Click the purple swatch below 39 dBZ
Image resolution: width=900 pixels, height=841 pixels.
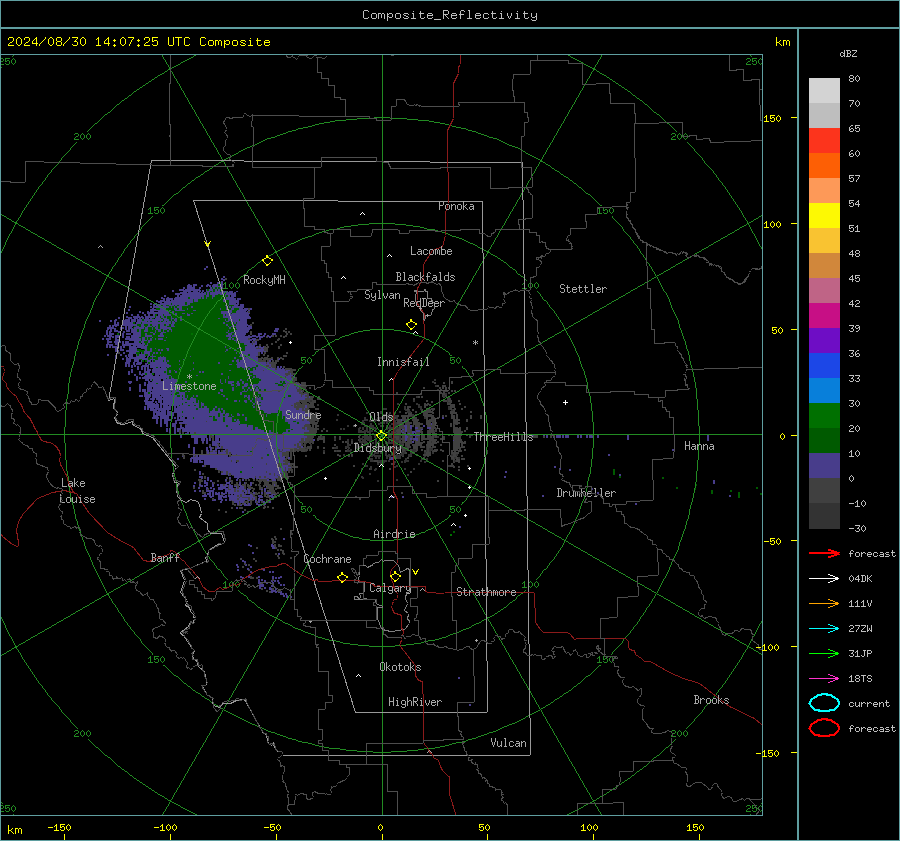click(824, 341)
